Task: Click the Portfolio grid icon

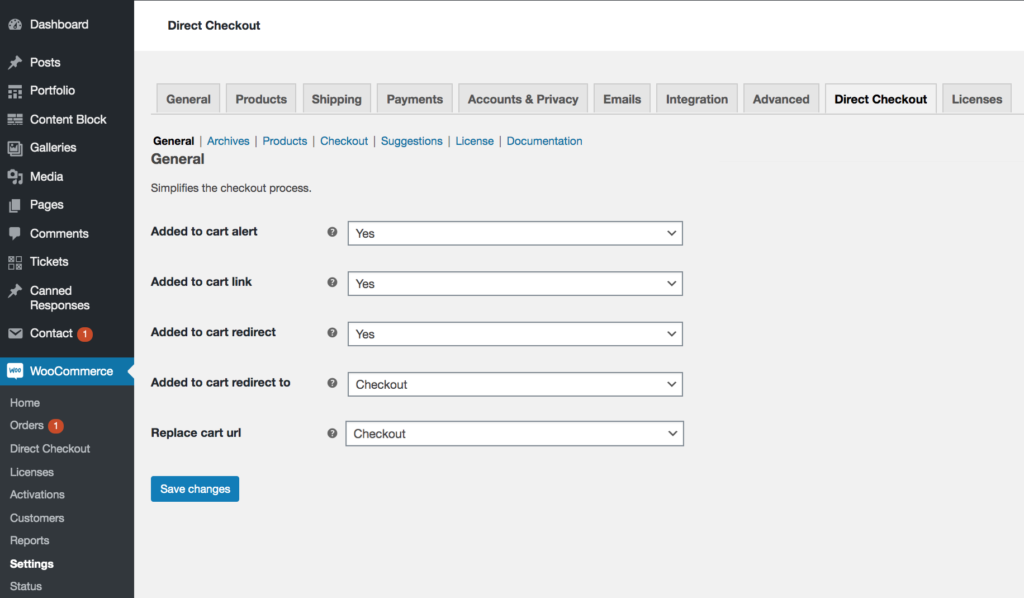Action: [x=15, y=91]
